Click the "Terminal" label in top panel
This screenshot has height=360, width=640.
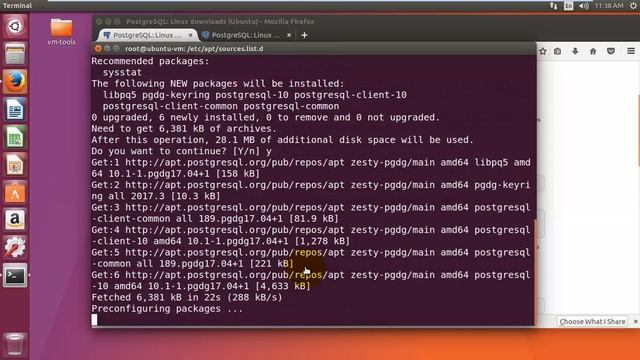[x=17, y=6]
